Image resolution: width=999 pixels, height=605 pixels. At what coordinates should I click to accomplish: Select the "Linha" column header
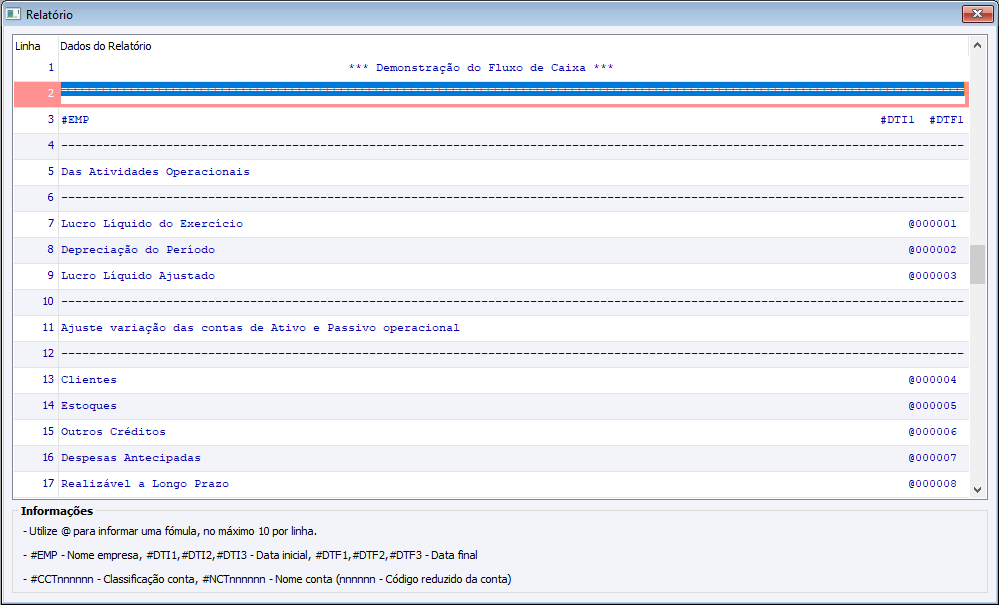(x=28, y=46)
